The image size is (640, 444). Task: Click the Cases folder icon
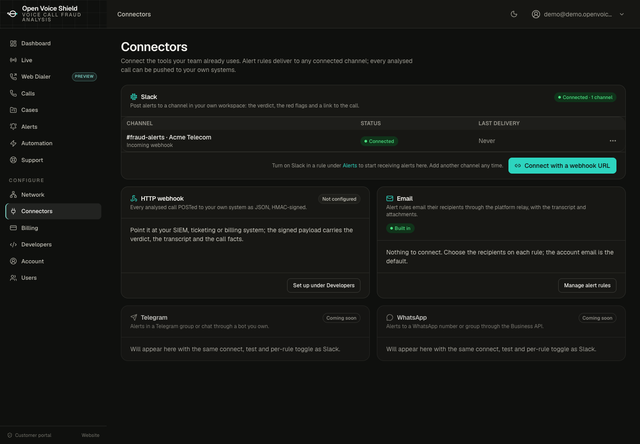point(13,110)
